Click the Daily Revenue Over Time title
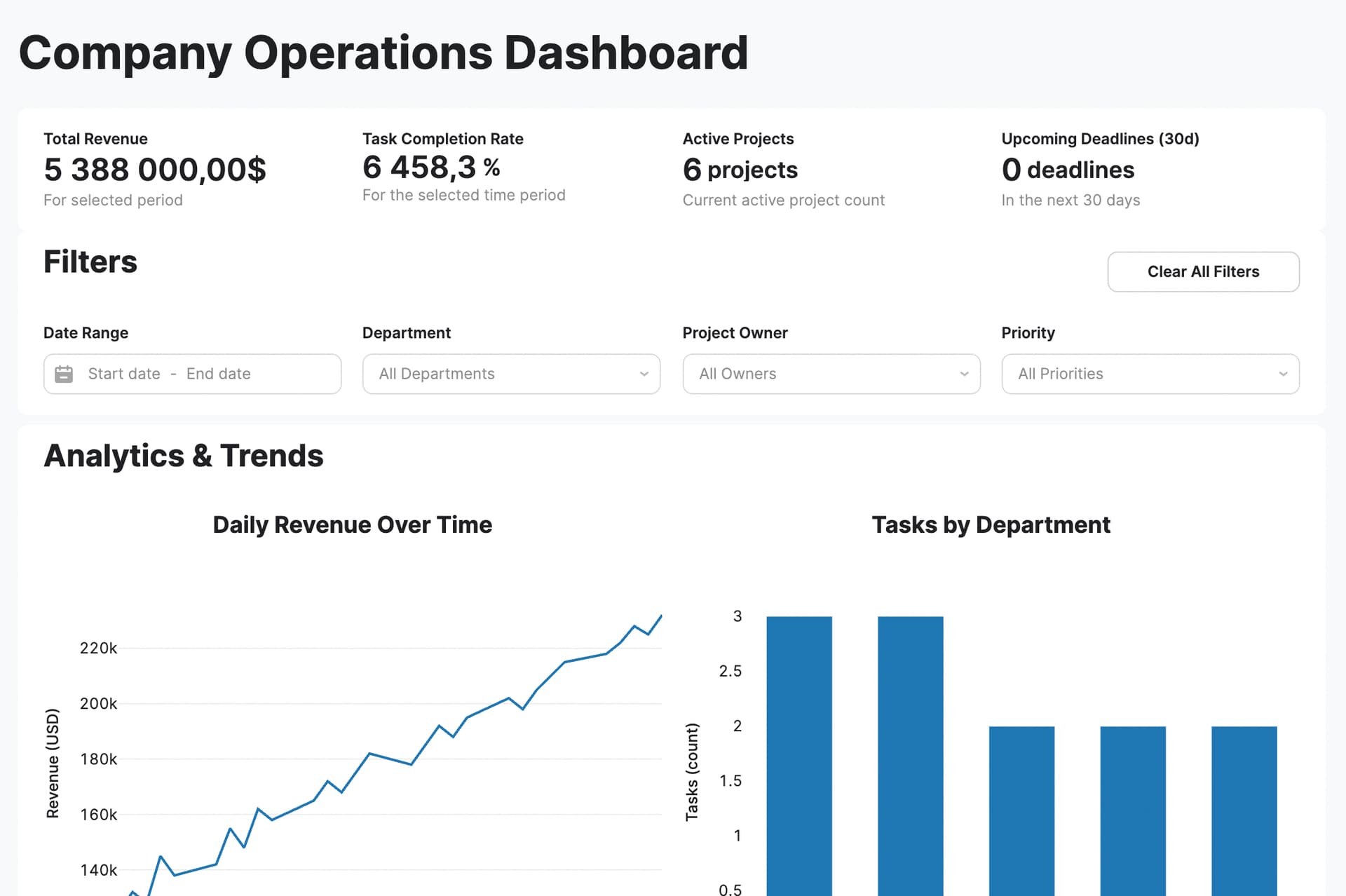1346x896 pixels. (352, 524)
